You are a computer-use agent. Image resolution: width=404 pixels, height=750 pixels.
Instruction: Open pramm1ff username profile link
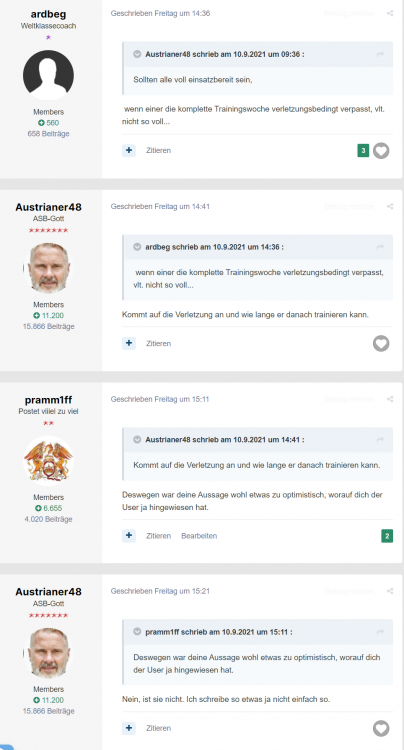coord(48,400)
